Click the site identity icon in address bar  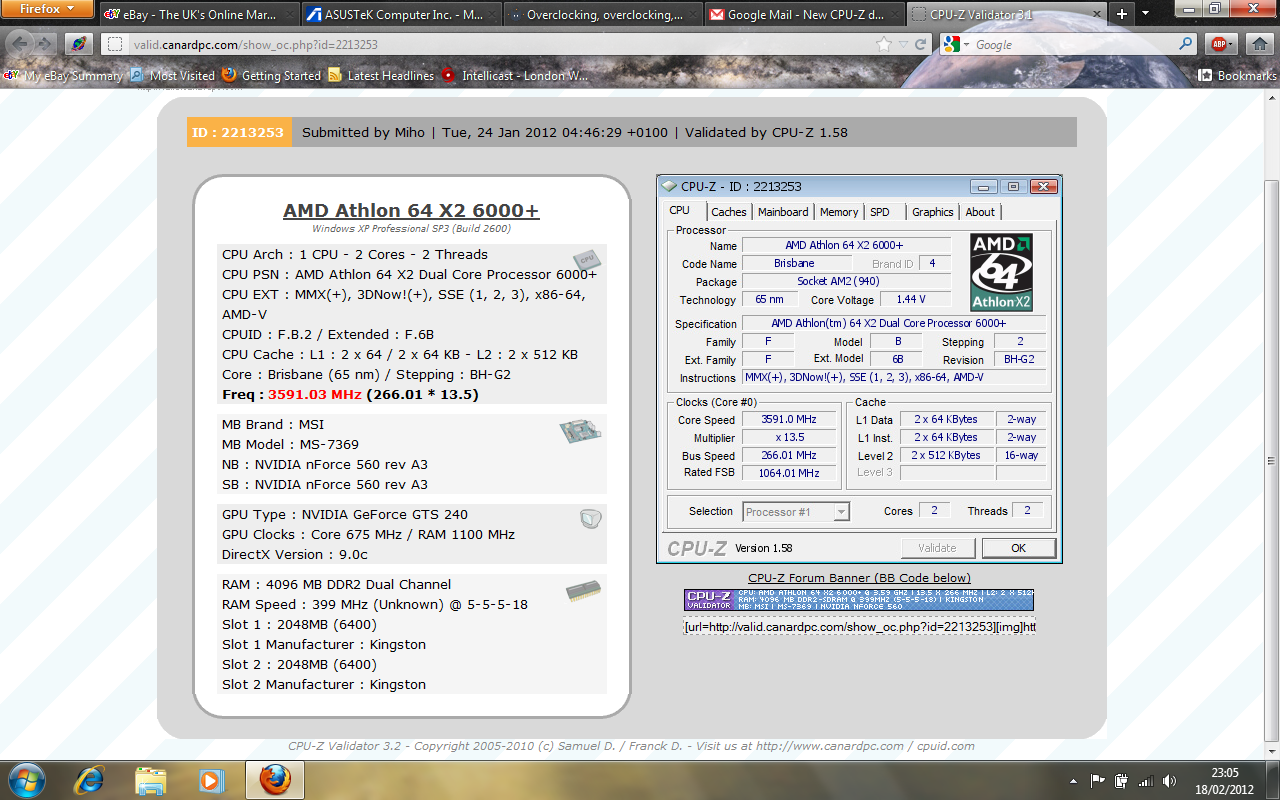[x=115, y=44]
